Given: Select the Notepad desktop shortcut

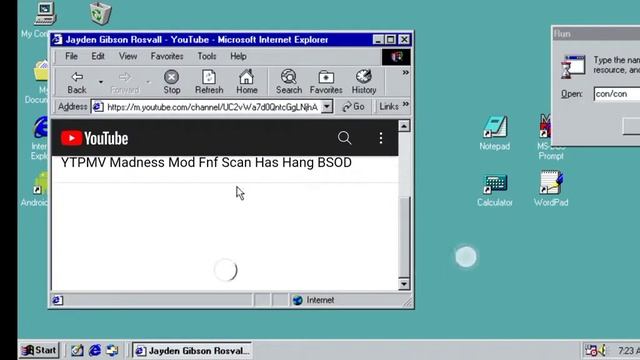Looking at the screenshot, I should click(x=494, y=133).
